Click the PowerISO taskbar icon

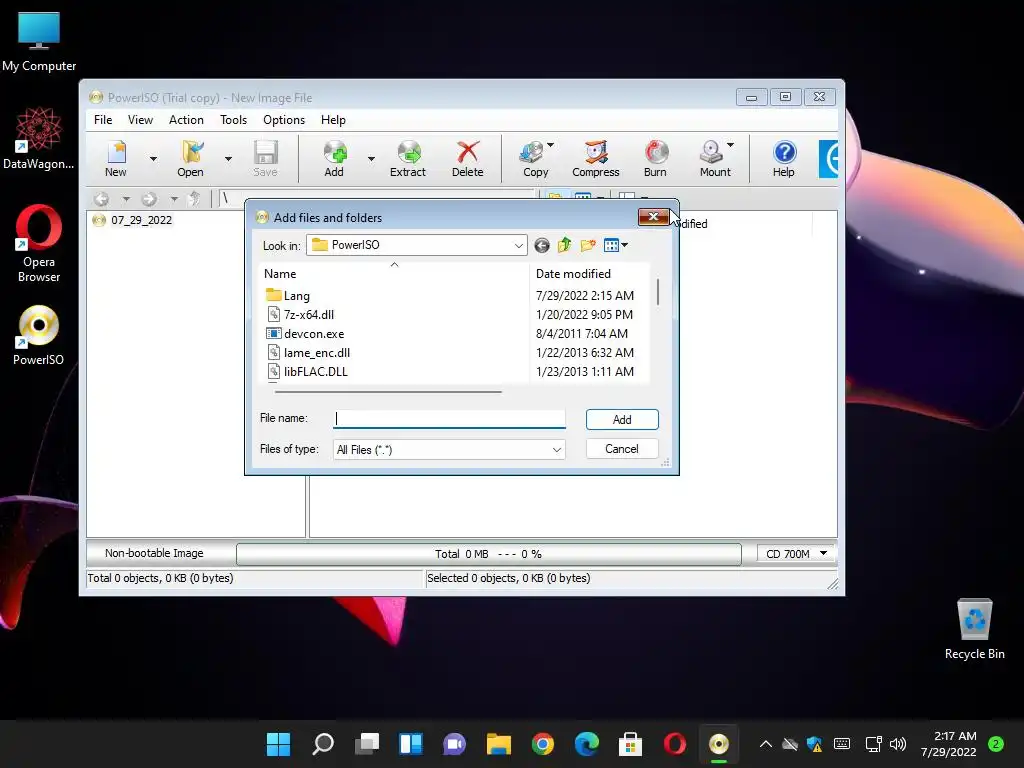tap(718, 744)
